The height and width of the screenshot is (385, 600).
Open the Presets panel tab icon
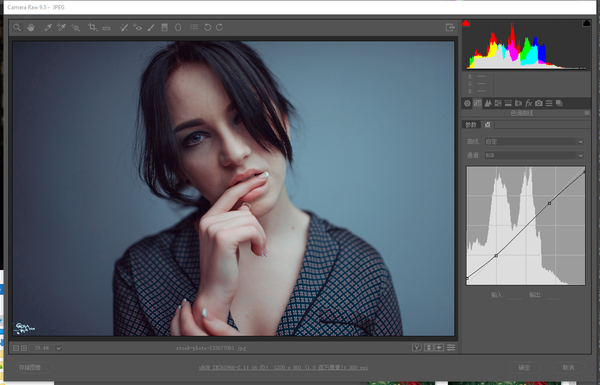[549, 103]
